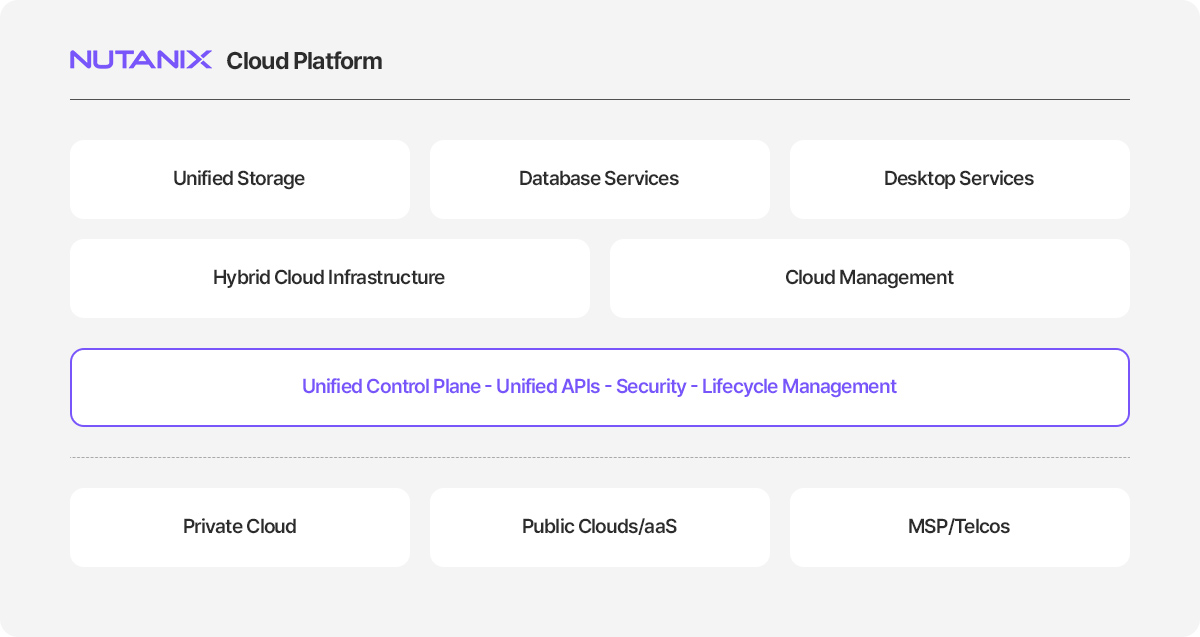Open the Unified Storage card

240,179
